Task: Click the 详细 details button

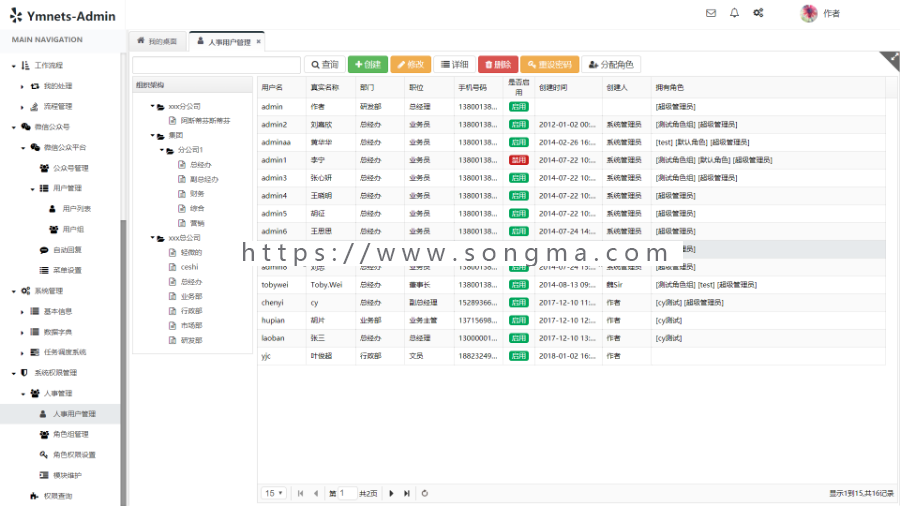Action: 455,65
